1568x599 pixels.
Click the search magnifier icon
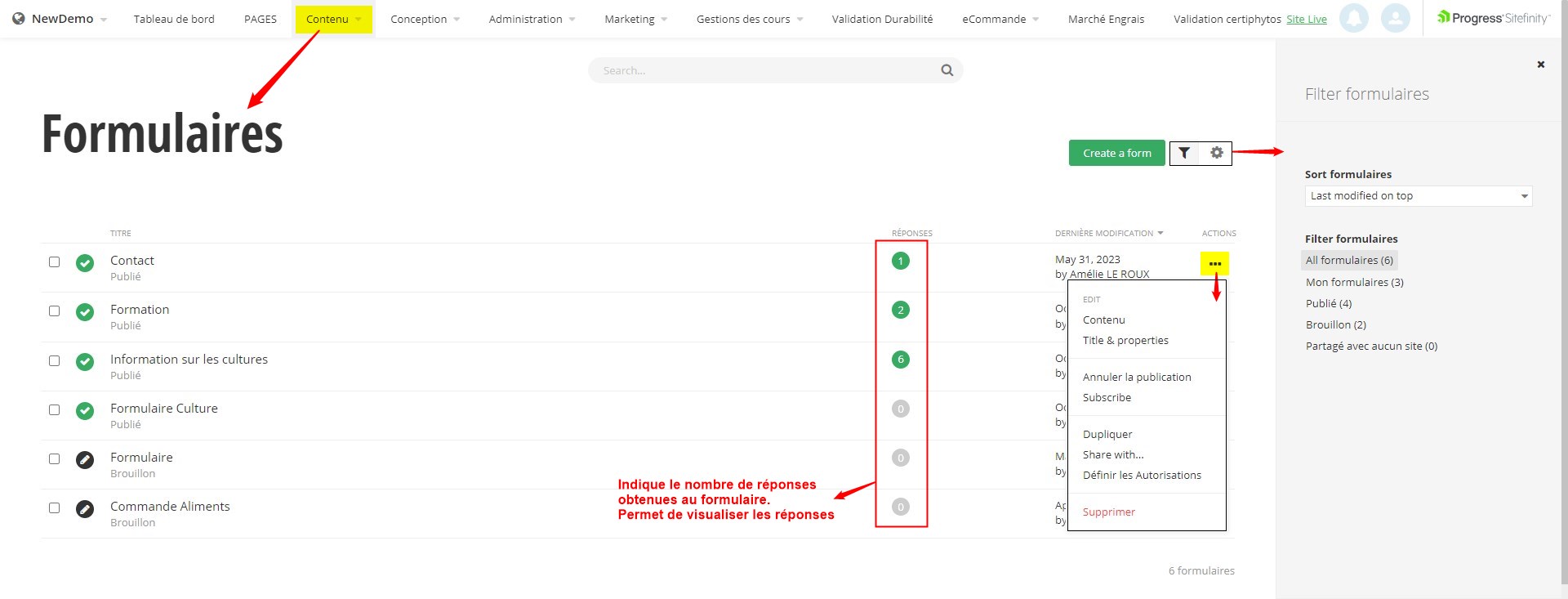[947, 70]
